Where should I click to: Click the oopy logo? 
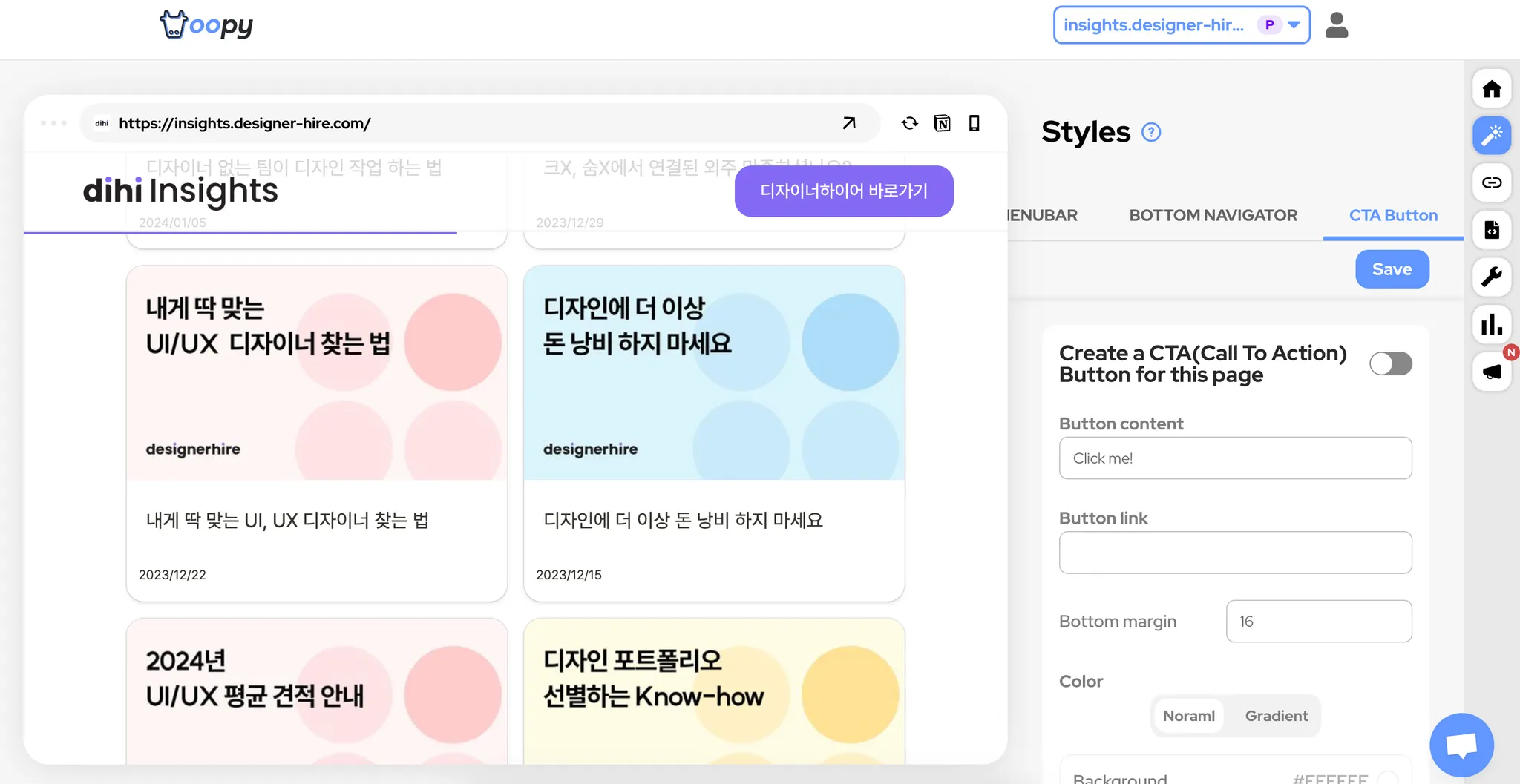[206, 24]
